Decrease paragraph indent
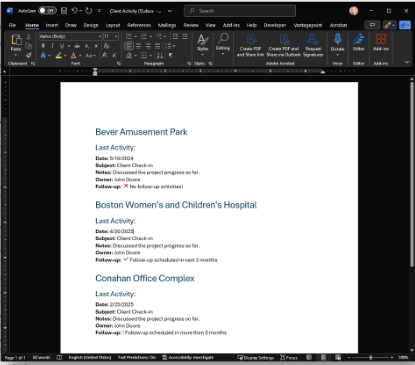The image size is (415, 365). click(175, 36)
